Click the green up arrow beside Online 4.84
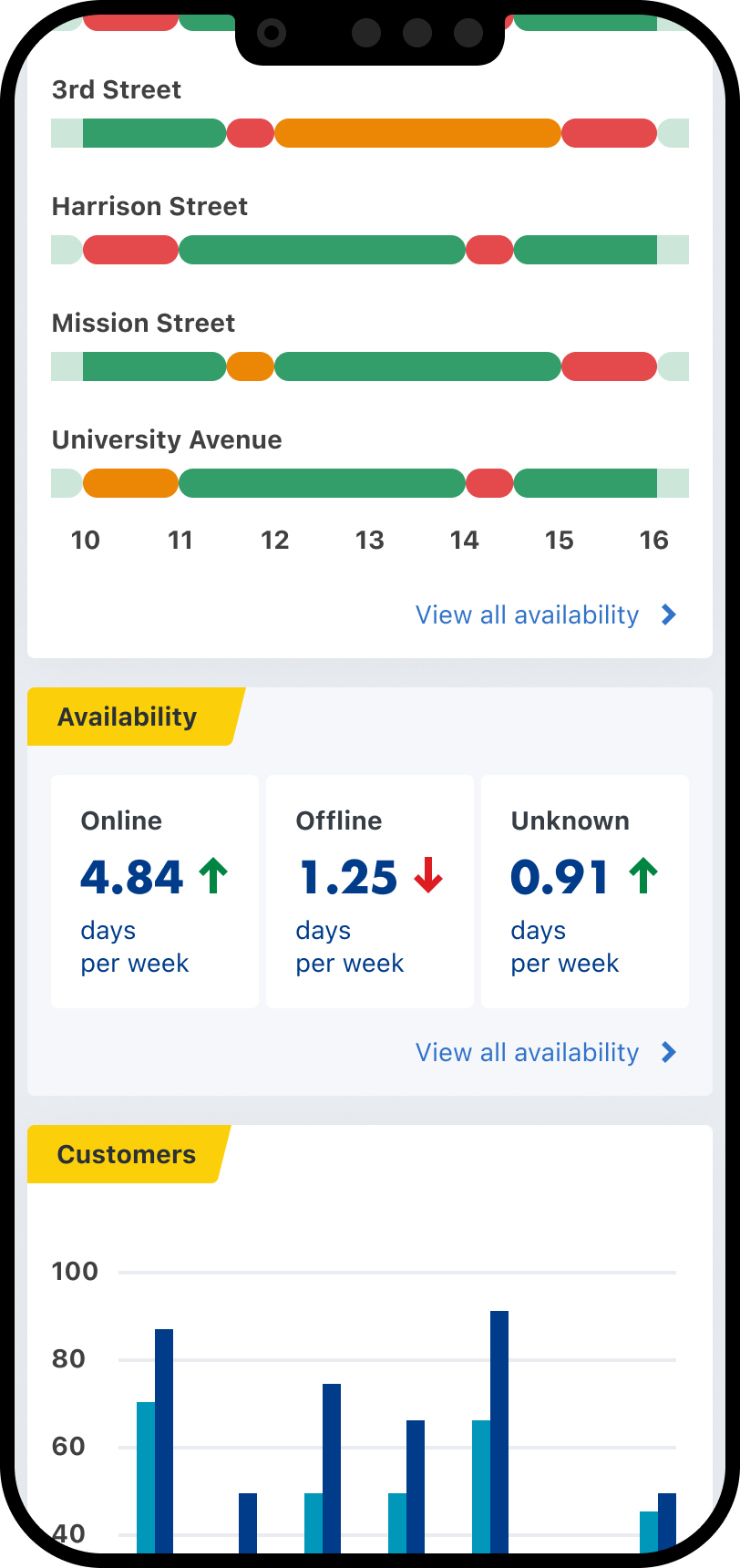The height and width of the screenshot is (1568, 740). [213, 876]
